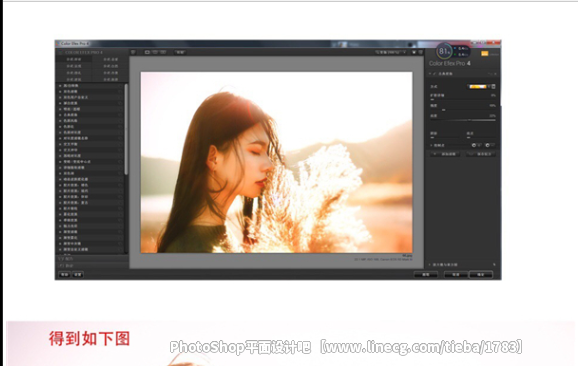Click the Compare button in top toolbar
Screen dimensions: 578x366
click(180, 52)
